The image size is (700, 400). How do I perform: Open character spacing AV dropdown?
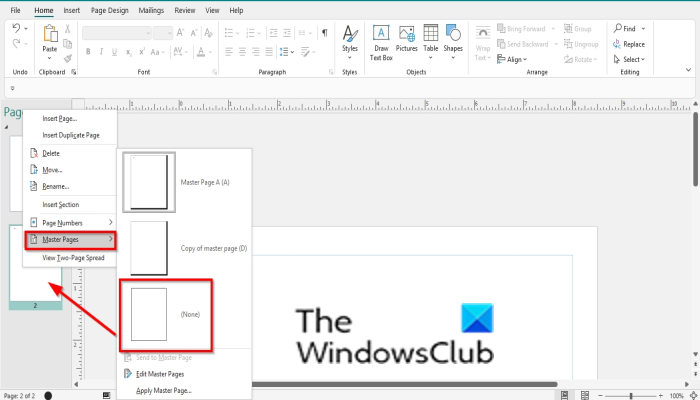180,52
